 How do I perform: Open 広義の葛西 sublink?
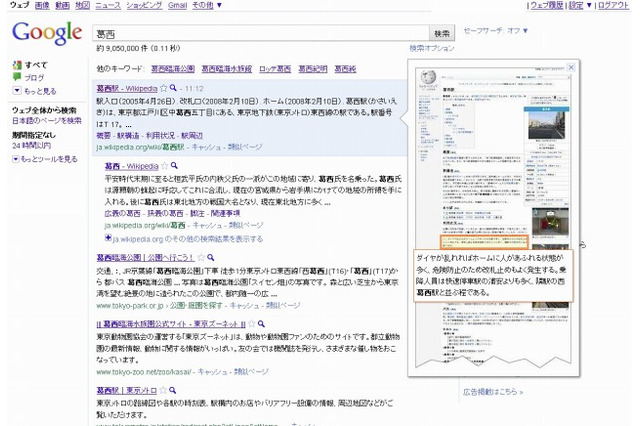tap(122, 213)
